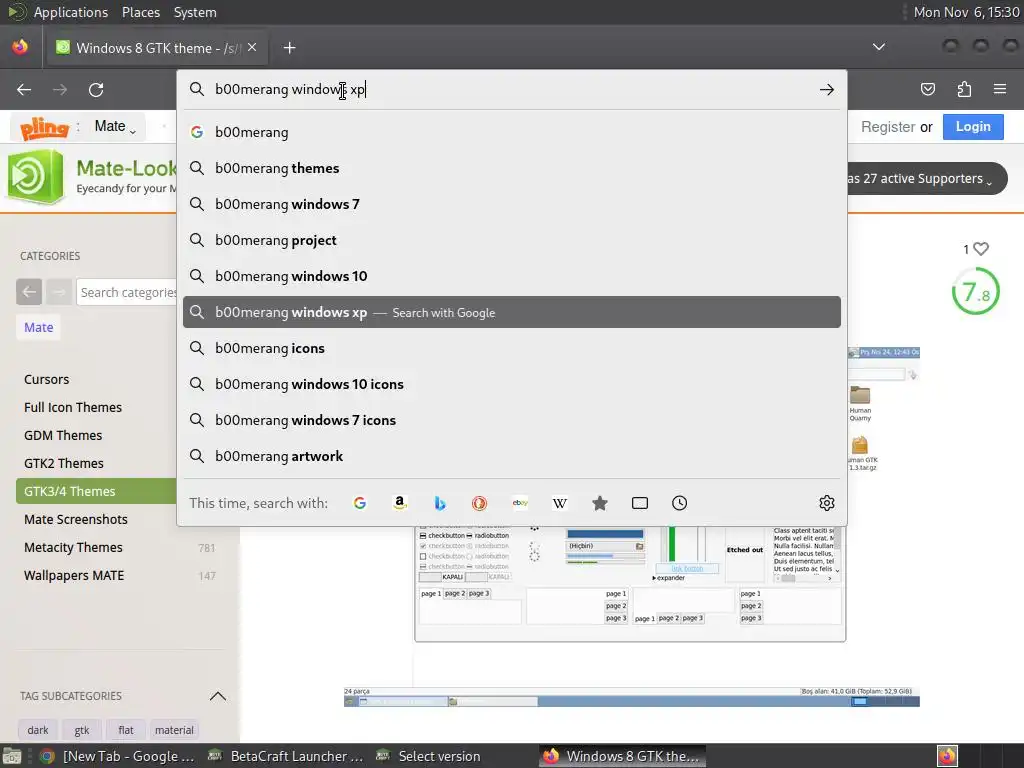Image resolution: width=1024 pixels, height=768 pixels.
Task: Click the Login button
Action: [x=973, y=127]
